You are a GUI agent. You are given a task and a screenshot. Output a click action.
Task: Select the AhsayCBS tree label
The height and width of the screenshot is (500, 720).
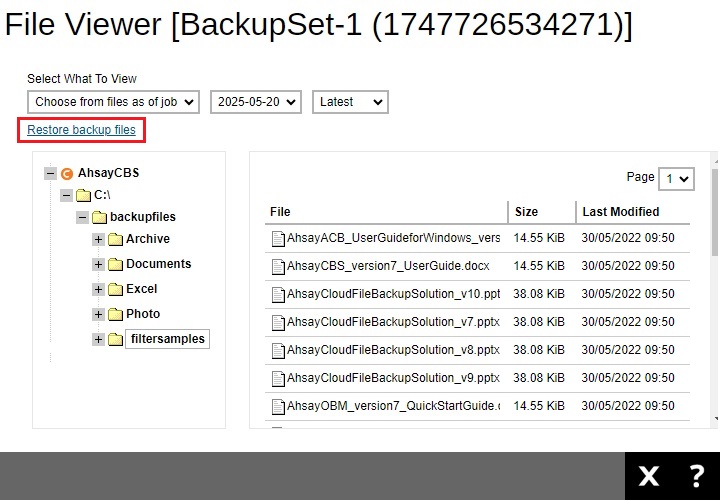[108, 173]
